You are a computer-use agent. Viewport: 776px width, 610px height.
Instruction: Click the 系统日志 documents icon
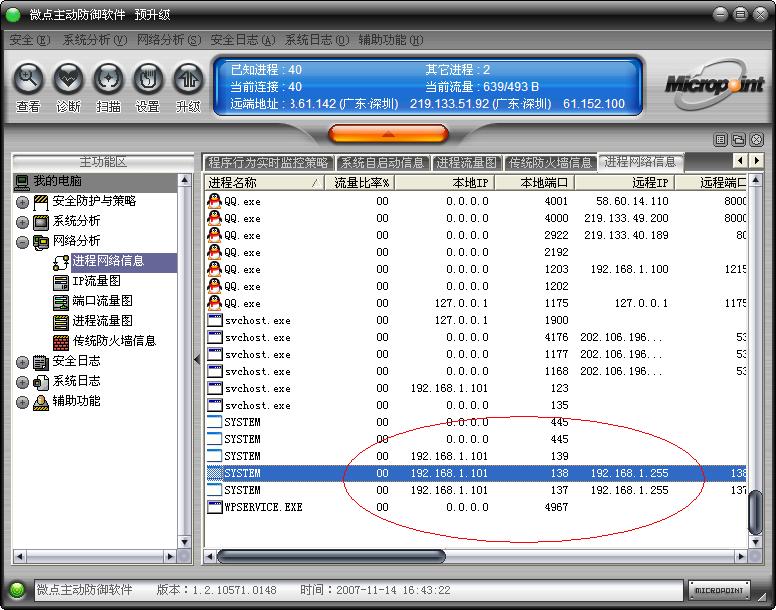pos(41,382)
